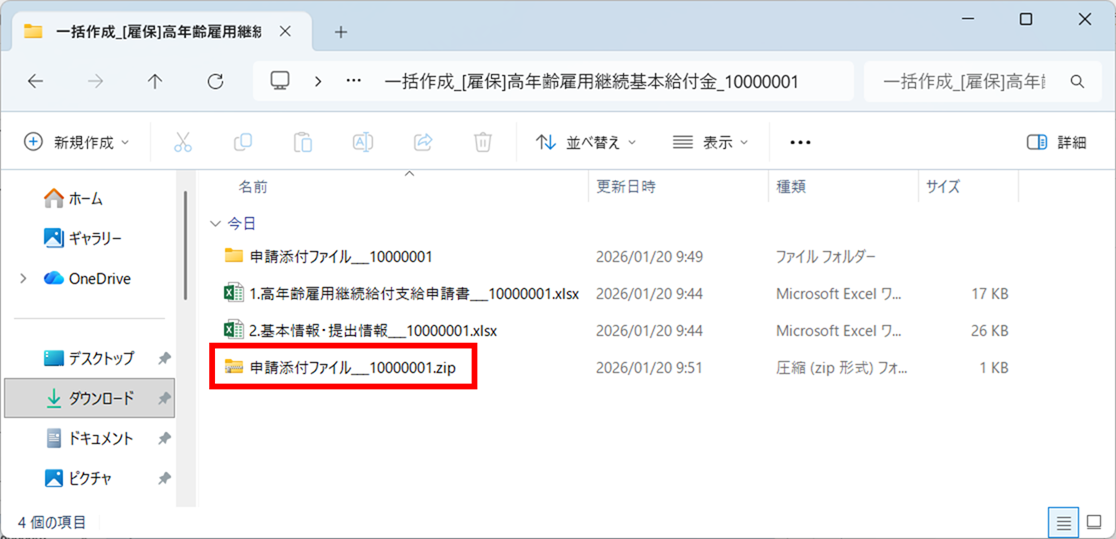Click the Rename icon in toolbar
The image size is (1116, 539).
[x=363, y=142]
